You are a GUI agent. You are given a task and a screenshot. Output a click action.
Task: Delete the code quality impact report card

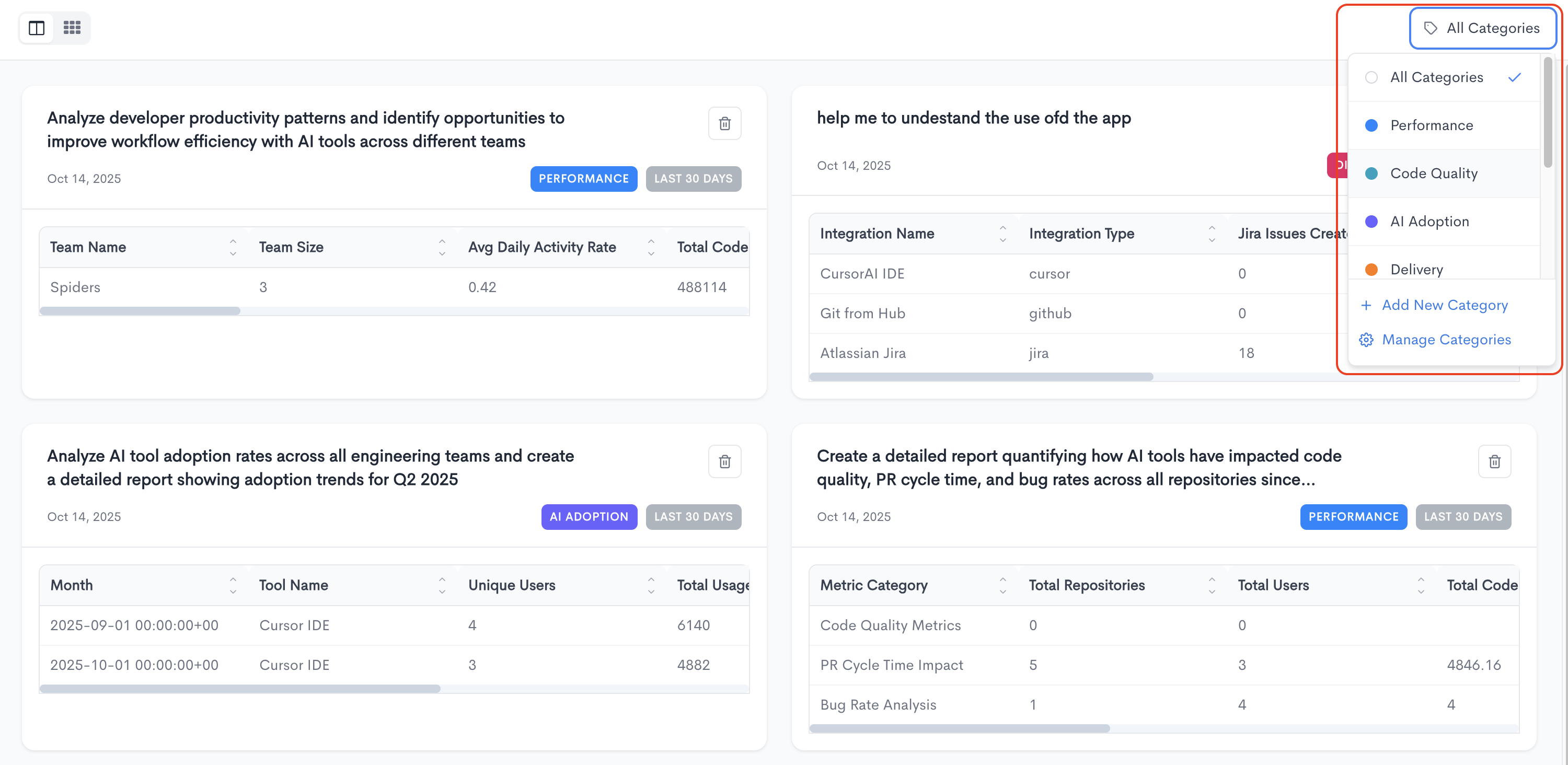[1494, 461]
